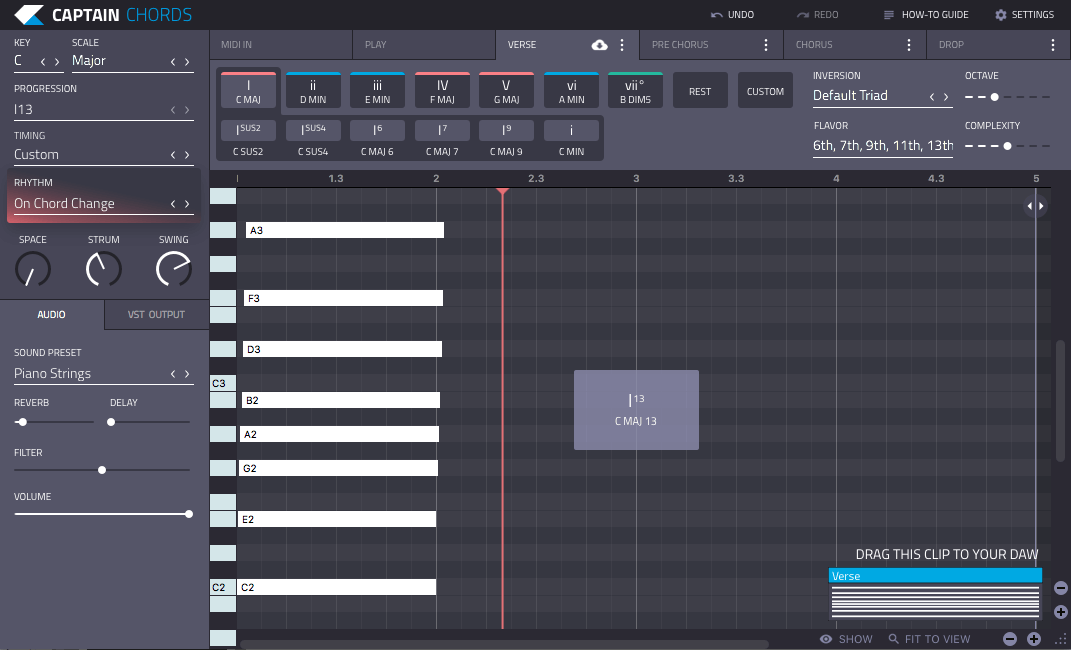Viewport: 1071px width, 650px height.
Task: Click the Custom chord button
Action: [765, 91]
